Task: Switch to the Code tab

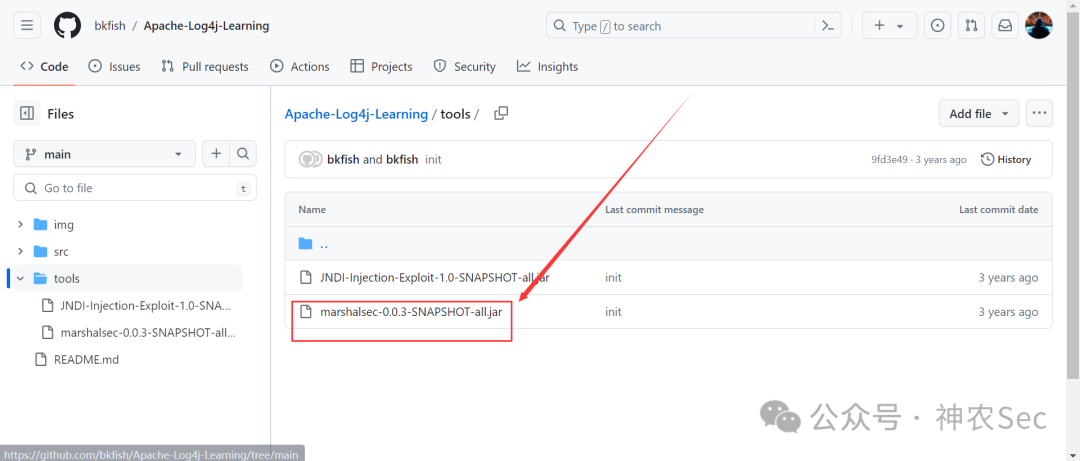Action: pyautogui.click(x=44, y=67)
